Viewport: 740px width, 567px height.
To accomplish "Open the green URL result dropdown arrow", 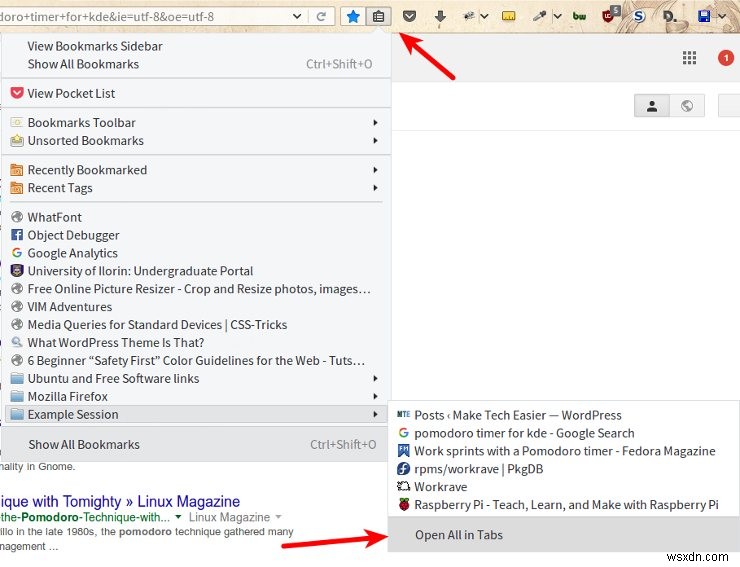I will coord(178,517).
